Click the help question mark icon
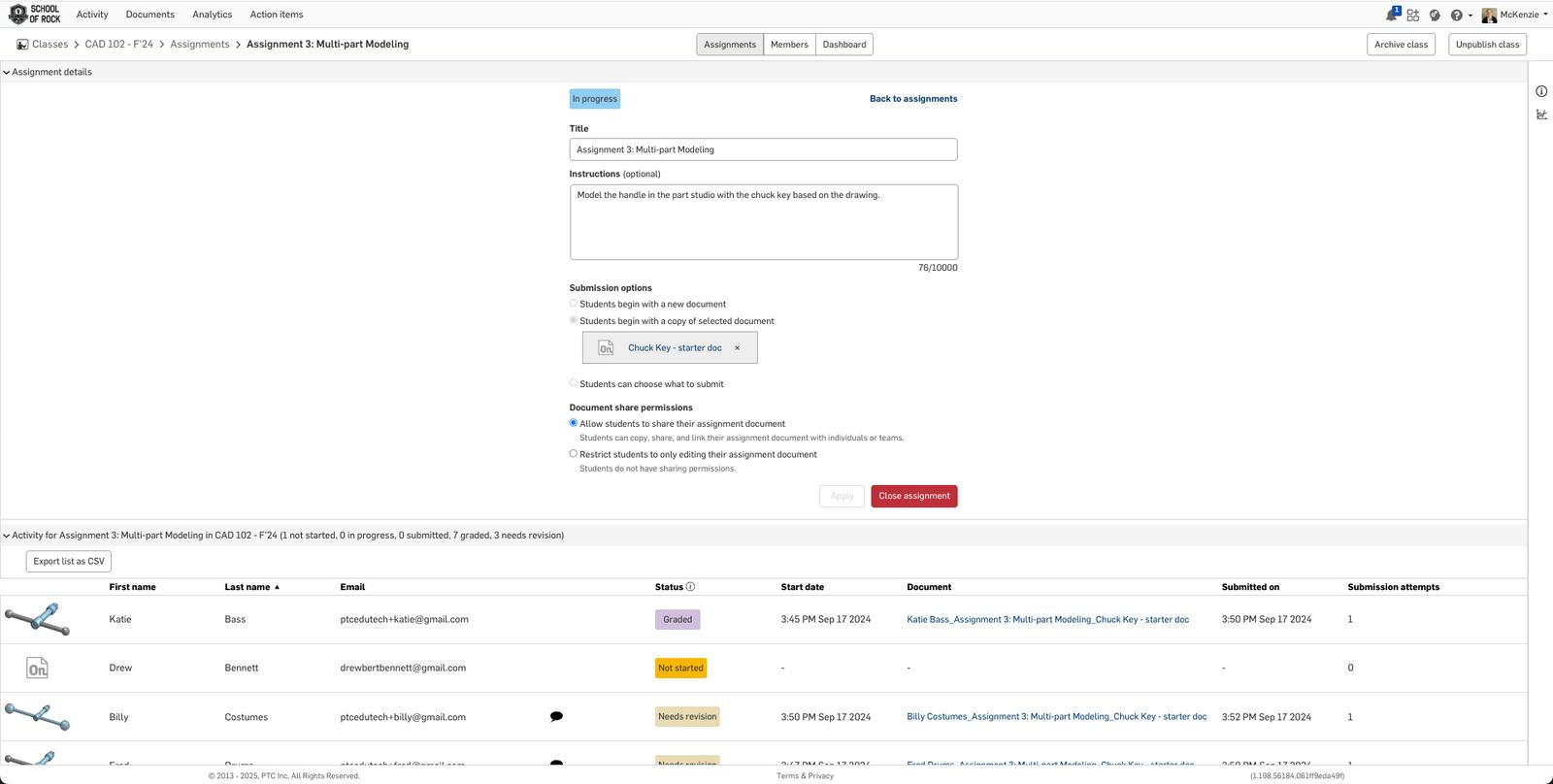The image size is (1553, 784). [x=1456, y=15]
